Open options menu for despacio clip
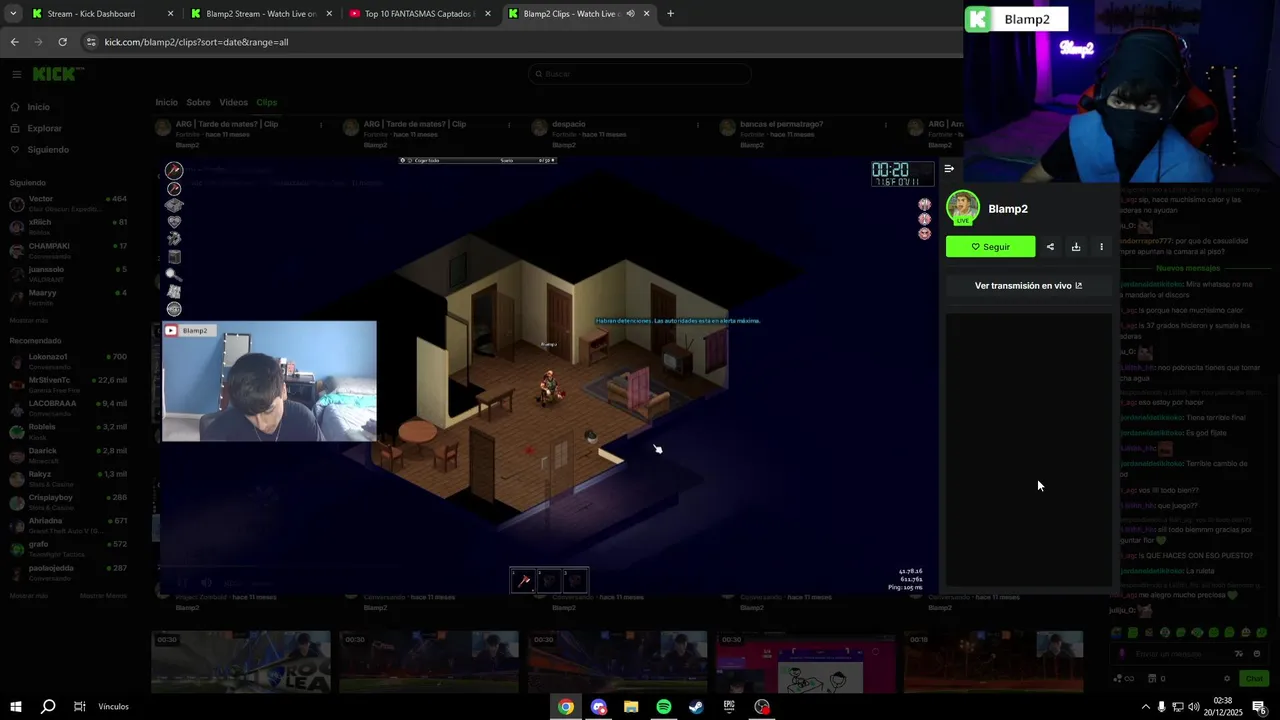This screenshot has width=1280, height=720. pos(697,125)
